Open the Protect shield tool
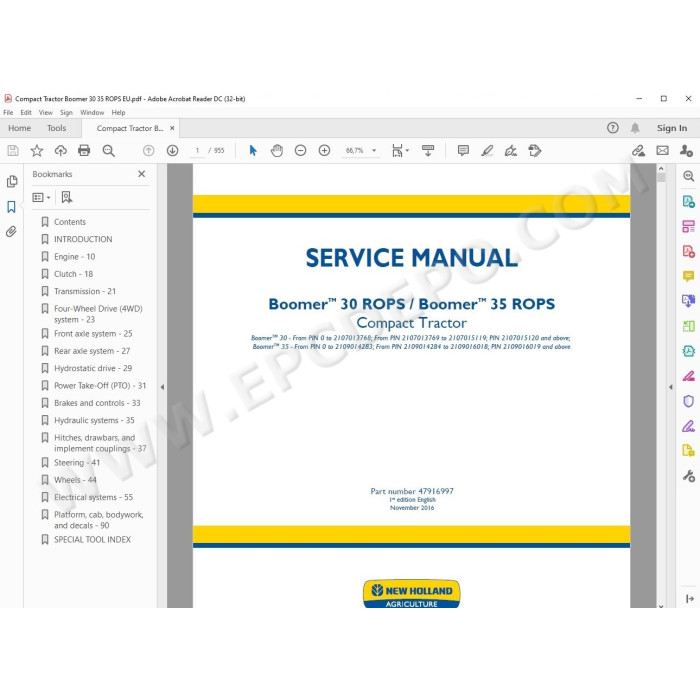The width and height of the screenshot is (700, 700). tap(688, 401)
